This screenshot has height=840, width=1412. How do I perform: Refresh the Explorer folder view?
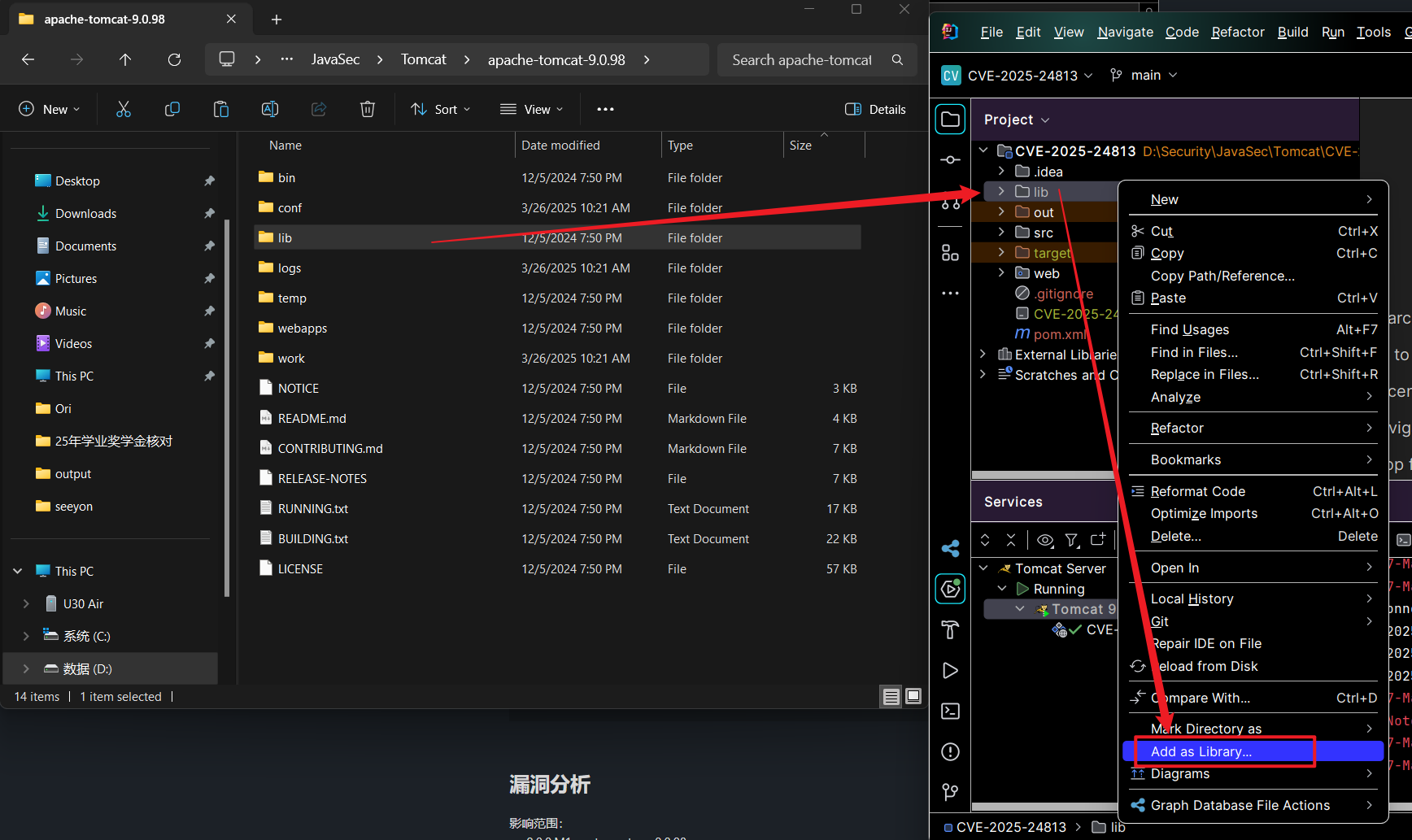point(174,59)
